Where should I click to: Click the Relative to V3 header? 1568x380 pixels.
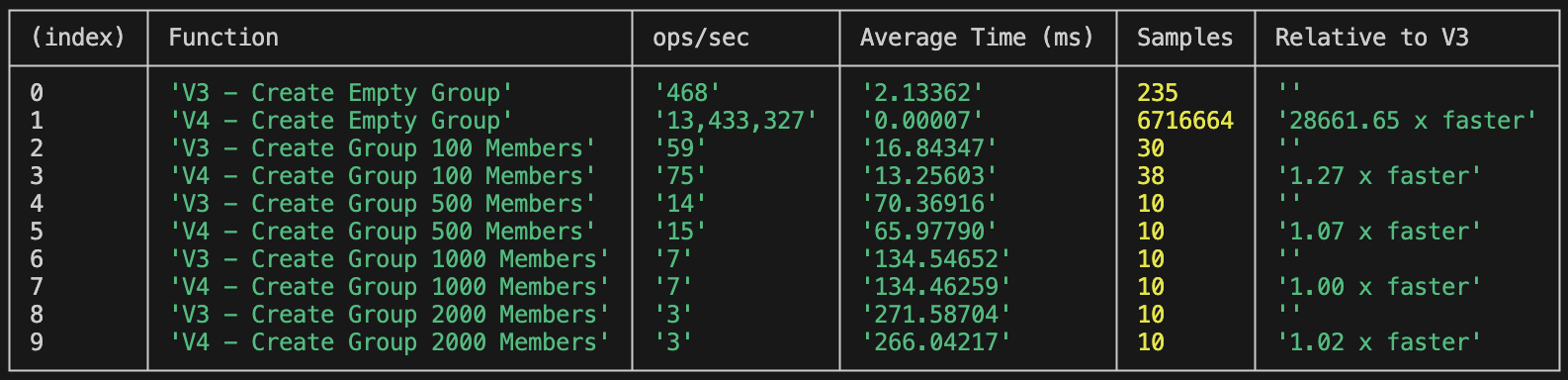[x=1371, y=38]
